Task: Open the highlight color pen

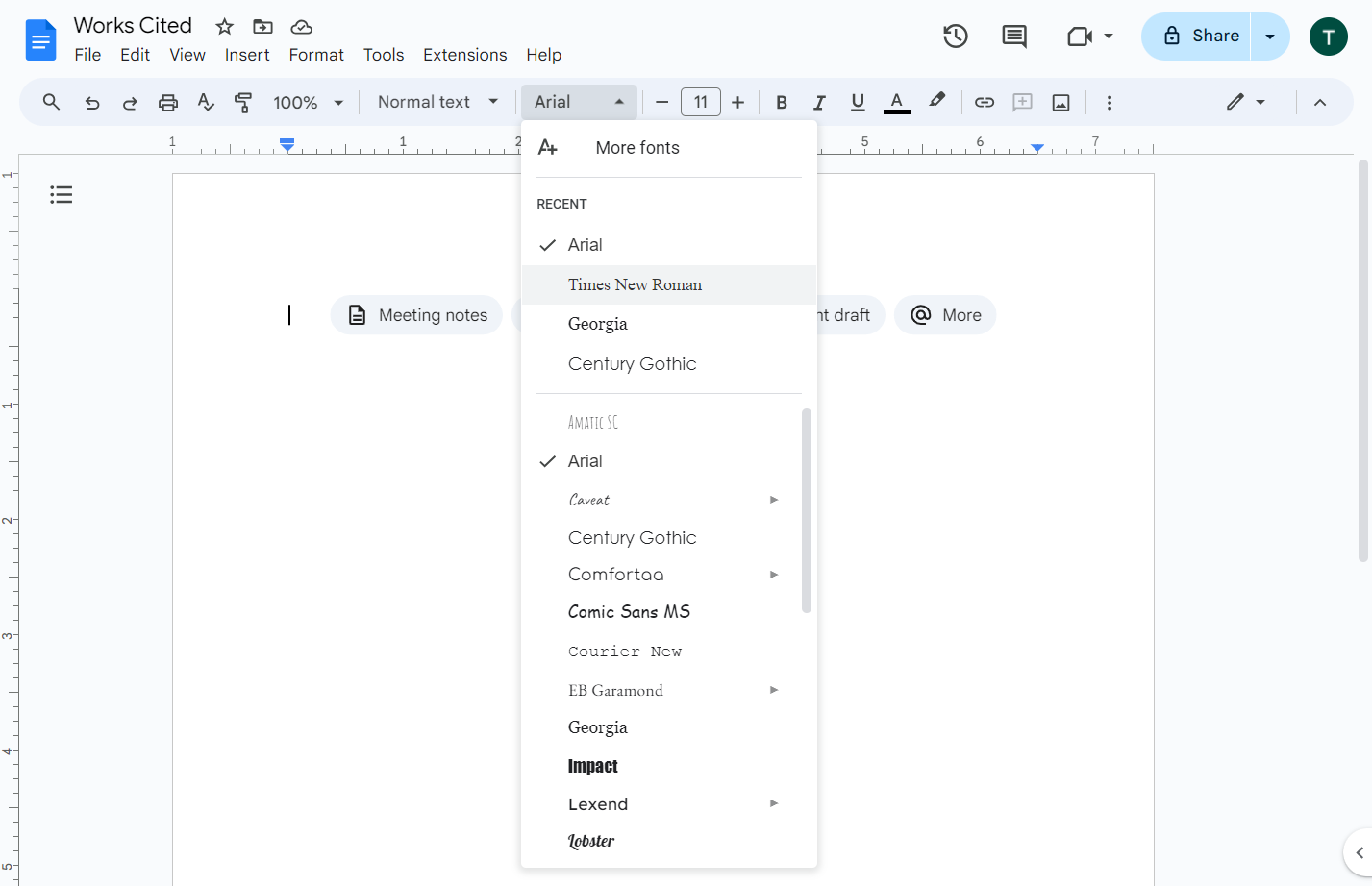Action: coord(936,101)
